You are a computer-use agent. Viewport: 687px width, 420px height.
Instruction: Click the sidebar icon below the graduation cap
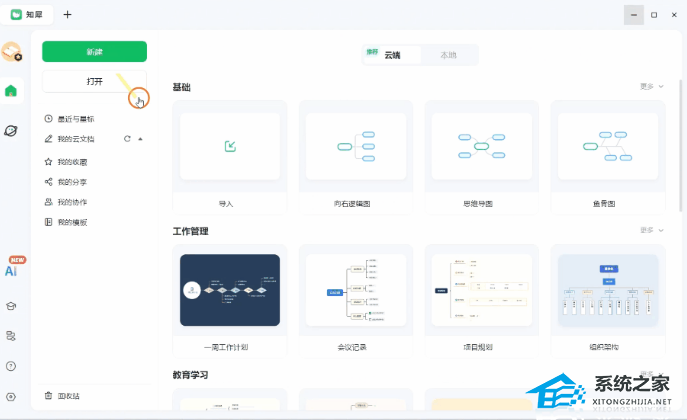11,336
